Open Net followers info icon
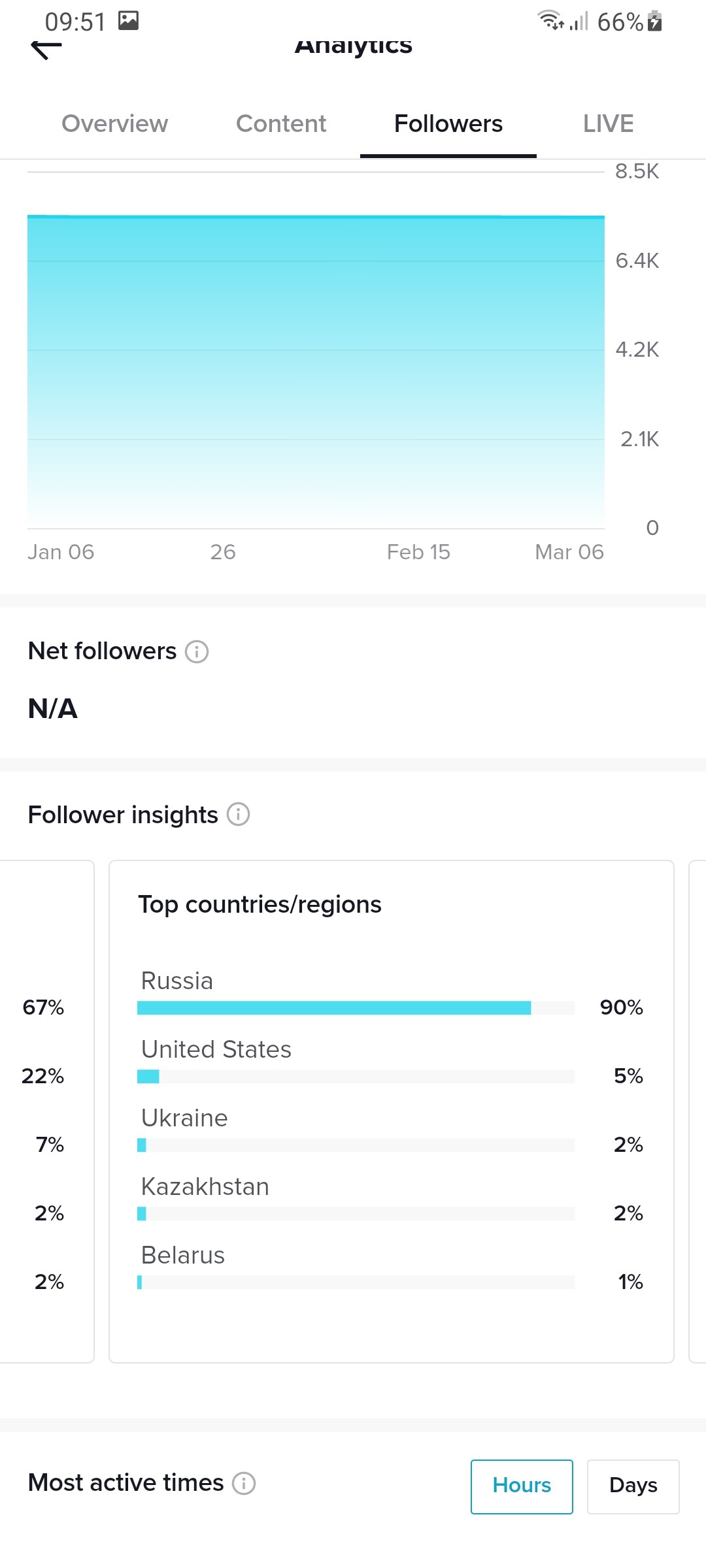Image resolution: width=706 pixels, height=1568 pixels. pyautogui.click(x=197, y=651)
